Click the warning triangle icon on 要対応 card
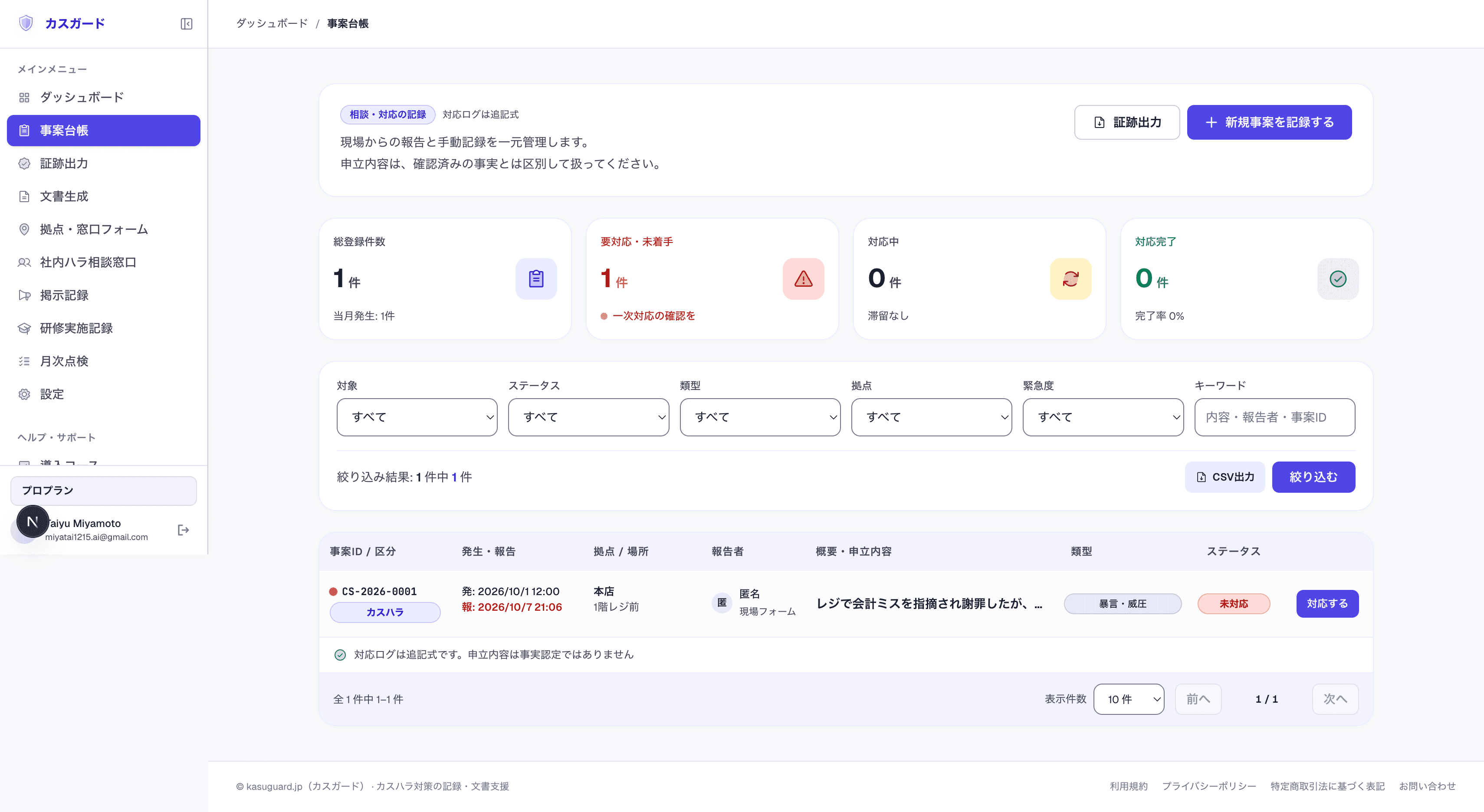This screenshot has width=1484, height=812. [803, 279]
